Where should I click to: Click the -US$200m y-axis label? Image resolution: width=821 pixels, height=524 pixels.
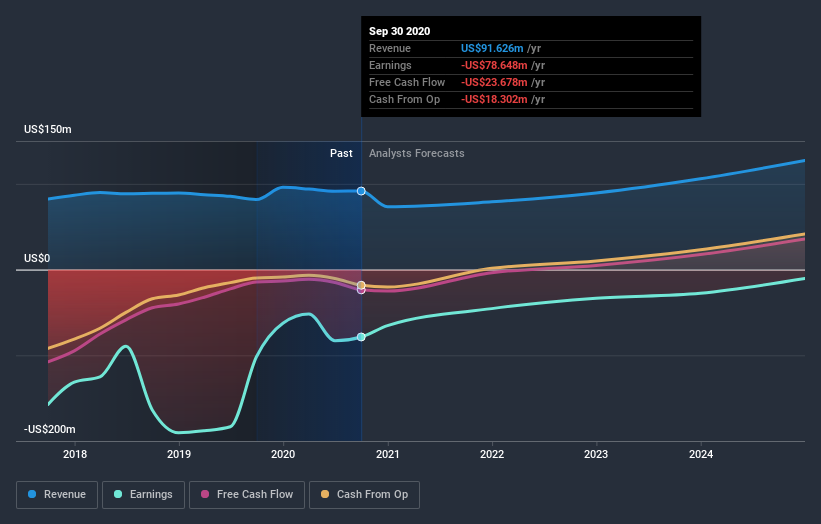(50, 429)
